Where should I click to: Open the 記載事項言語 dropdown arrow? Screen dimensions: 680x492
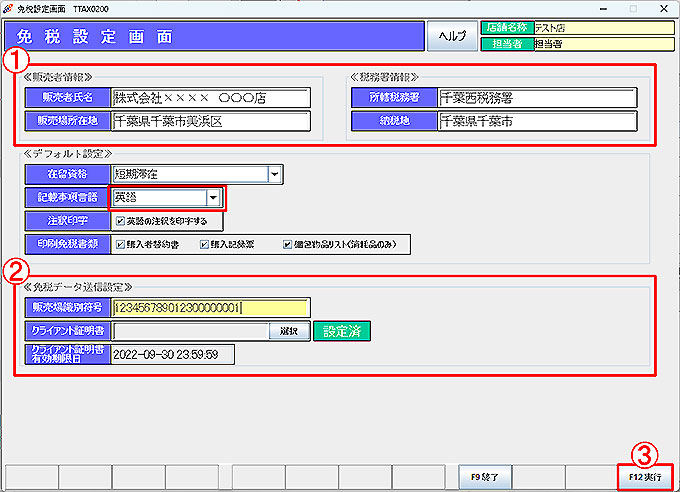(x=213, y=198)
